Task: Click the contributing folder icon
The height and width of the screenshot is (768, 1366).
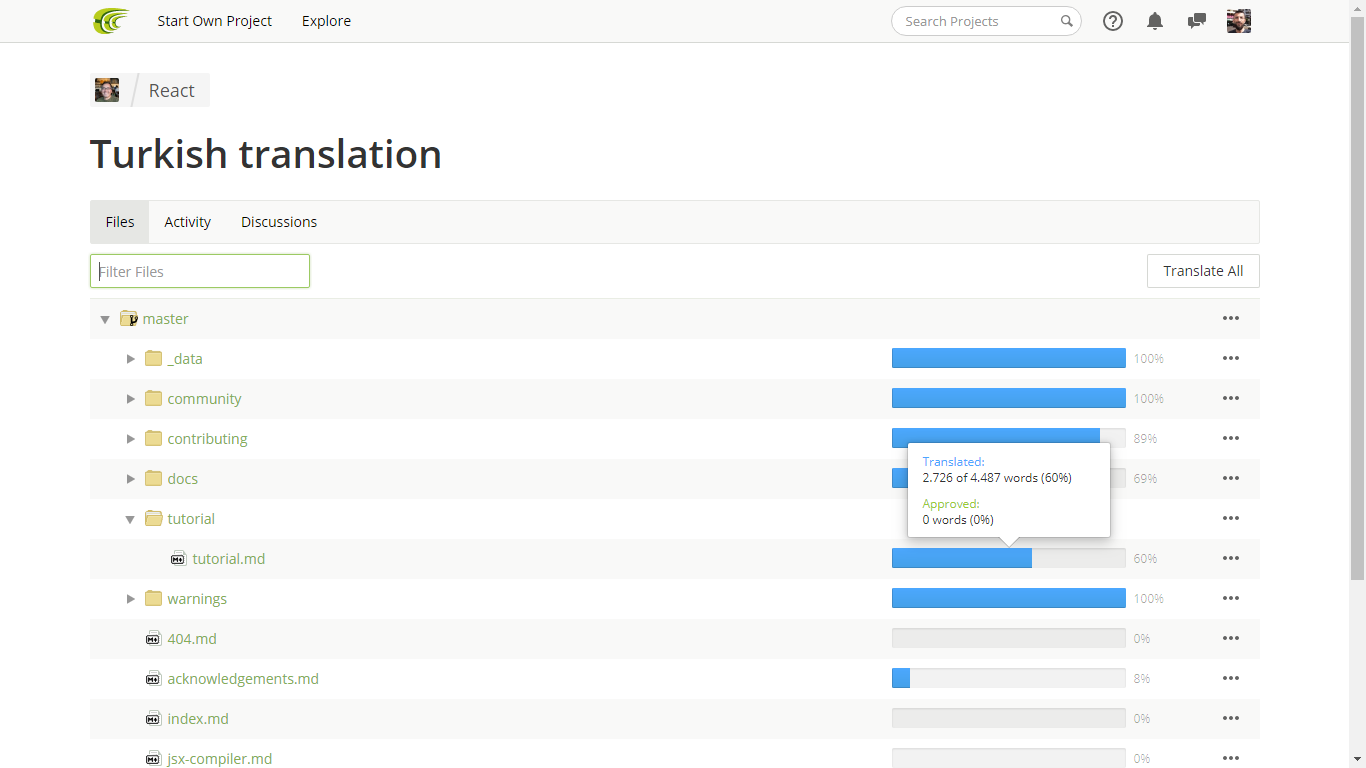Action: (x=153, y=438)
